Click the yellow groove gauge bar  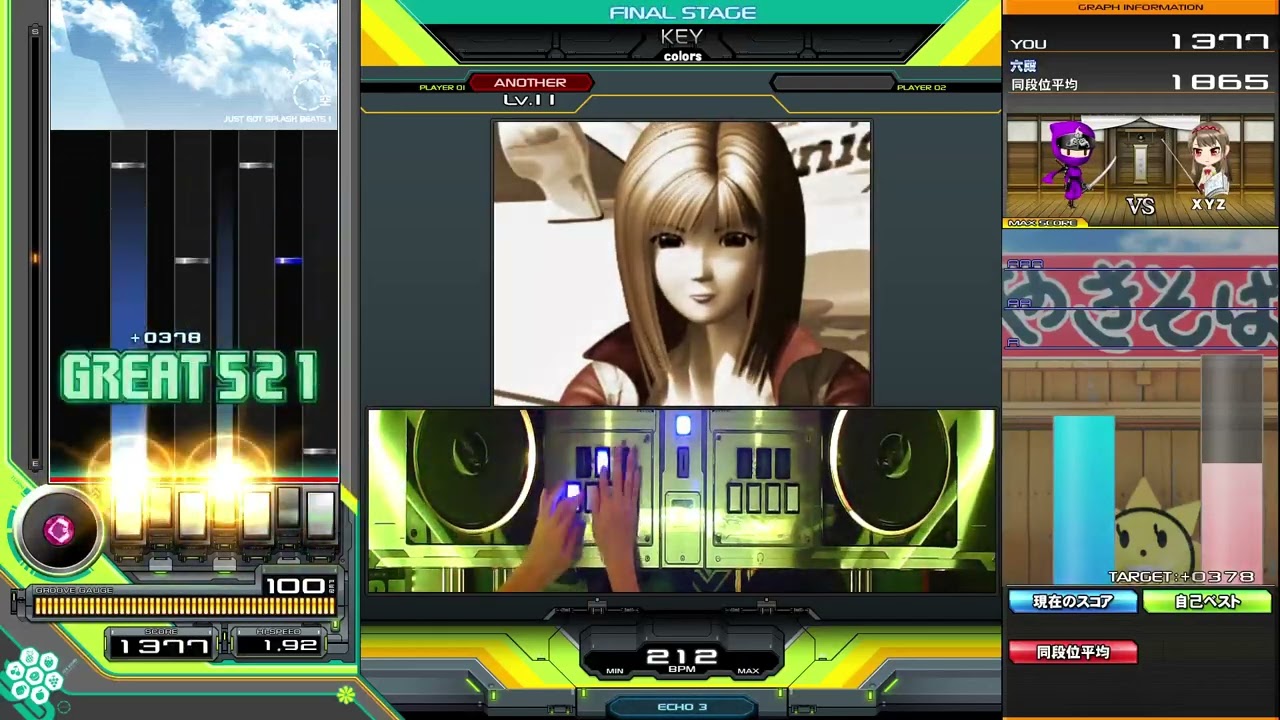click(x=185, y=606)
